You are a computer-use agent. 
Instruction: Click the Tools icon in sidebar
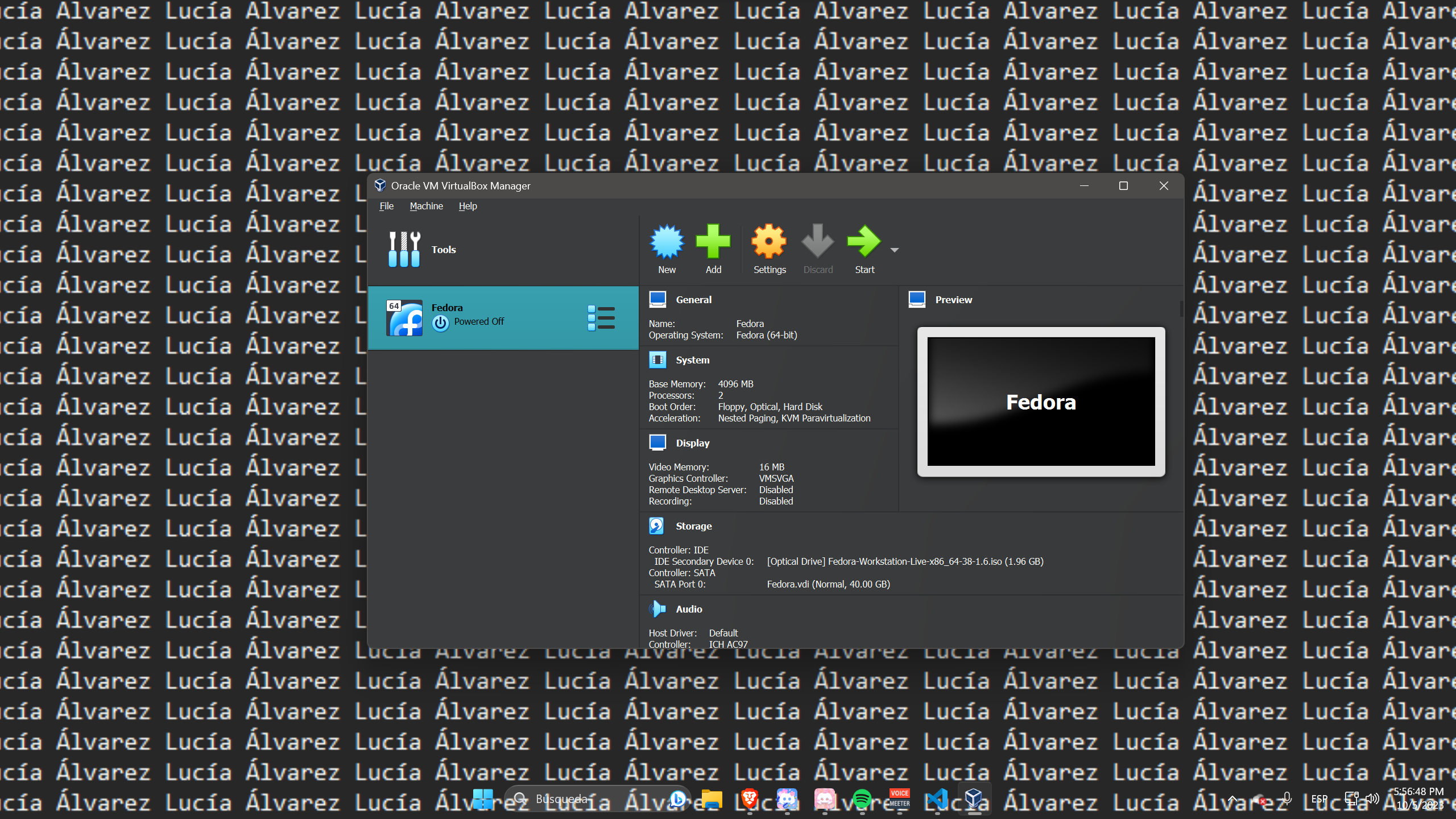click(x=404, y=249)
